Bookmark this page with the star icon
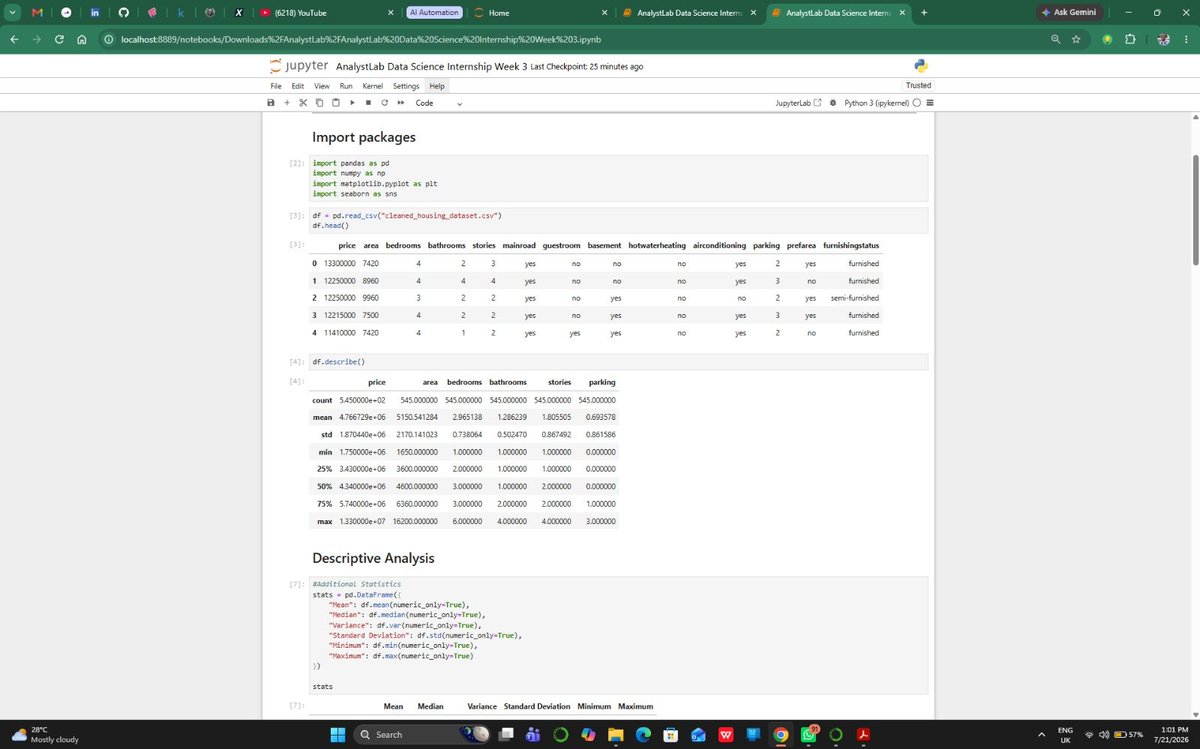 (1076, 39)
